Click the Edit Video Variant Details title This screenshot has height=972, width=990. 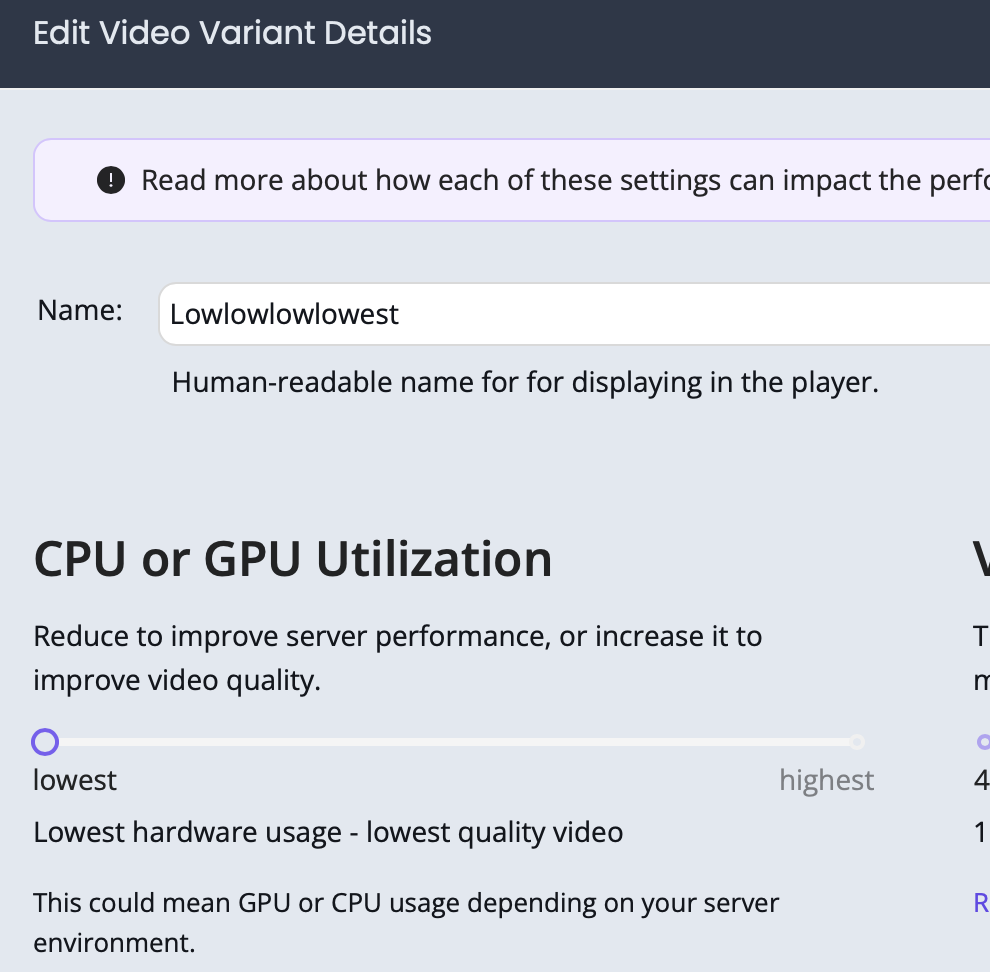click(232, 33)
